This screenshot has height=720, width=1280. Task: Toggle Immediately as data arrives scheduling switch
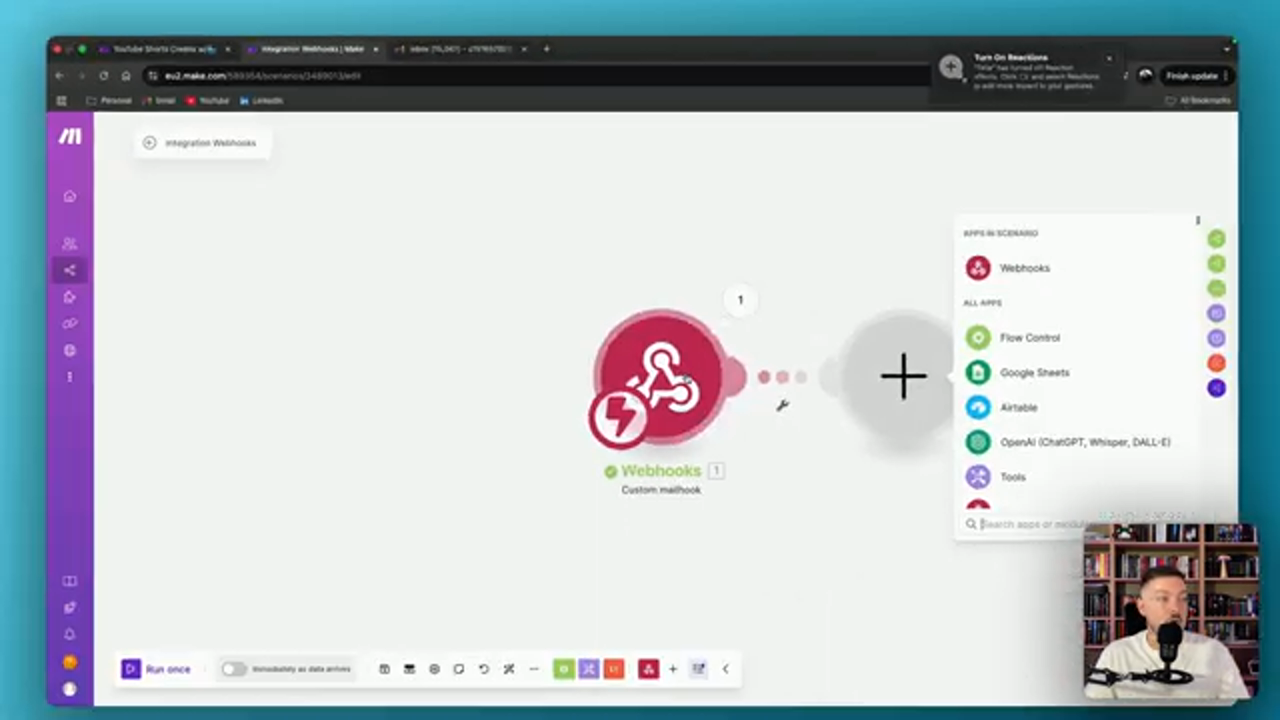[x=233, y=669]
